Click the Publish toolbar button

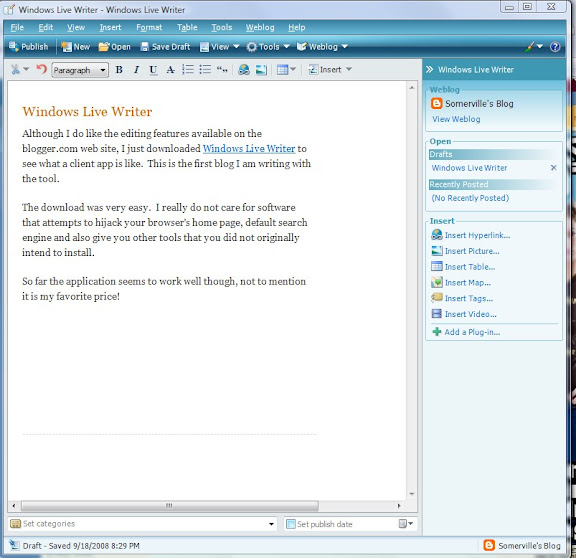point(29,47)
